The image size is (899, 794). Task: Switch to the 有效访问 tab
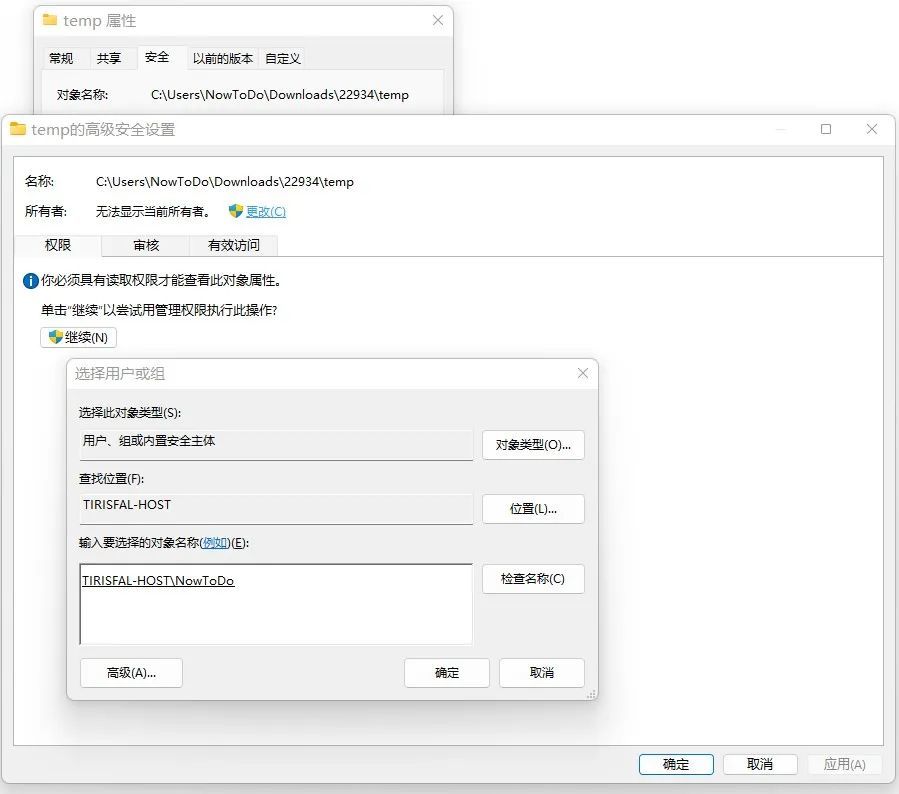(233, 245)
